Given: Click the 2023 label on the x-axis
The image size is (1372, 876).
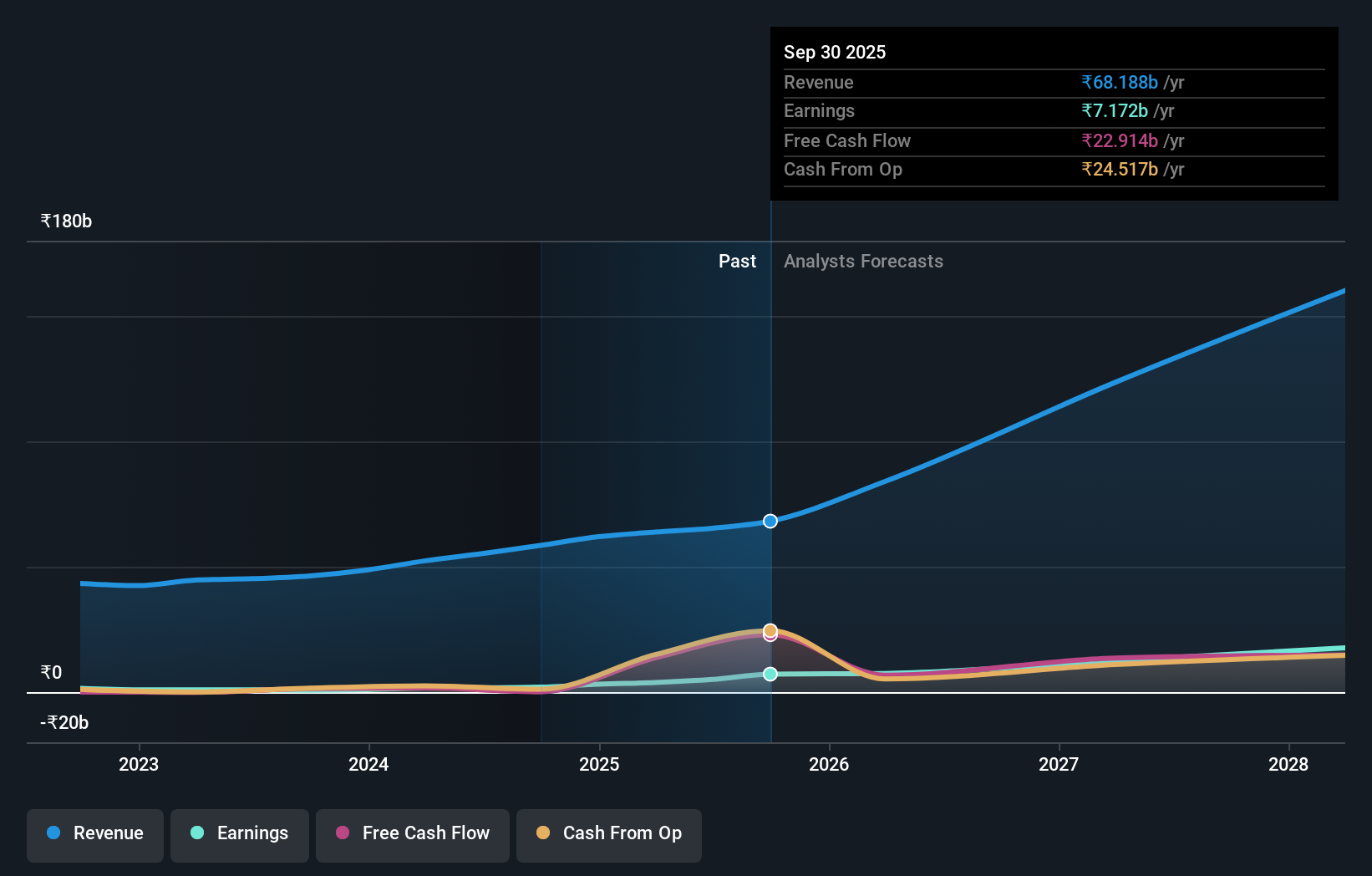Looking at the screenshot, I should click(x=139, y=764).
